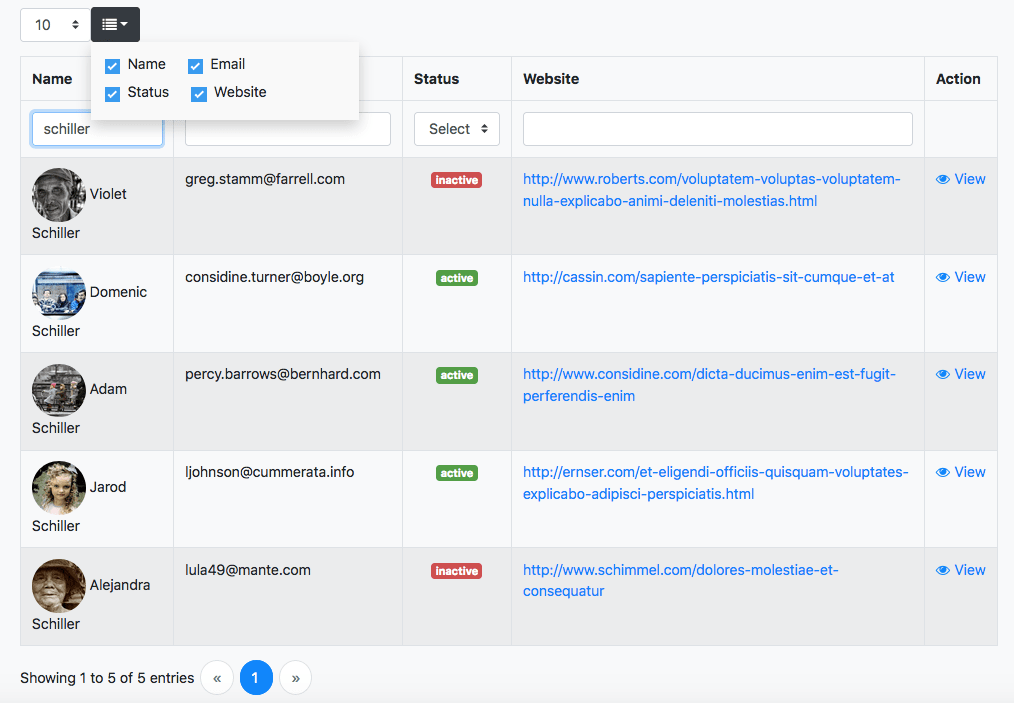Click the Name column header
This screenshot has width=1014, height=703.
coord(52,79)
